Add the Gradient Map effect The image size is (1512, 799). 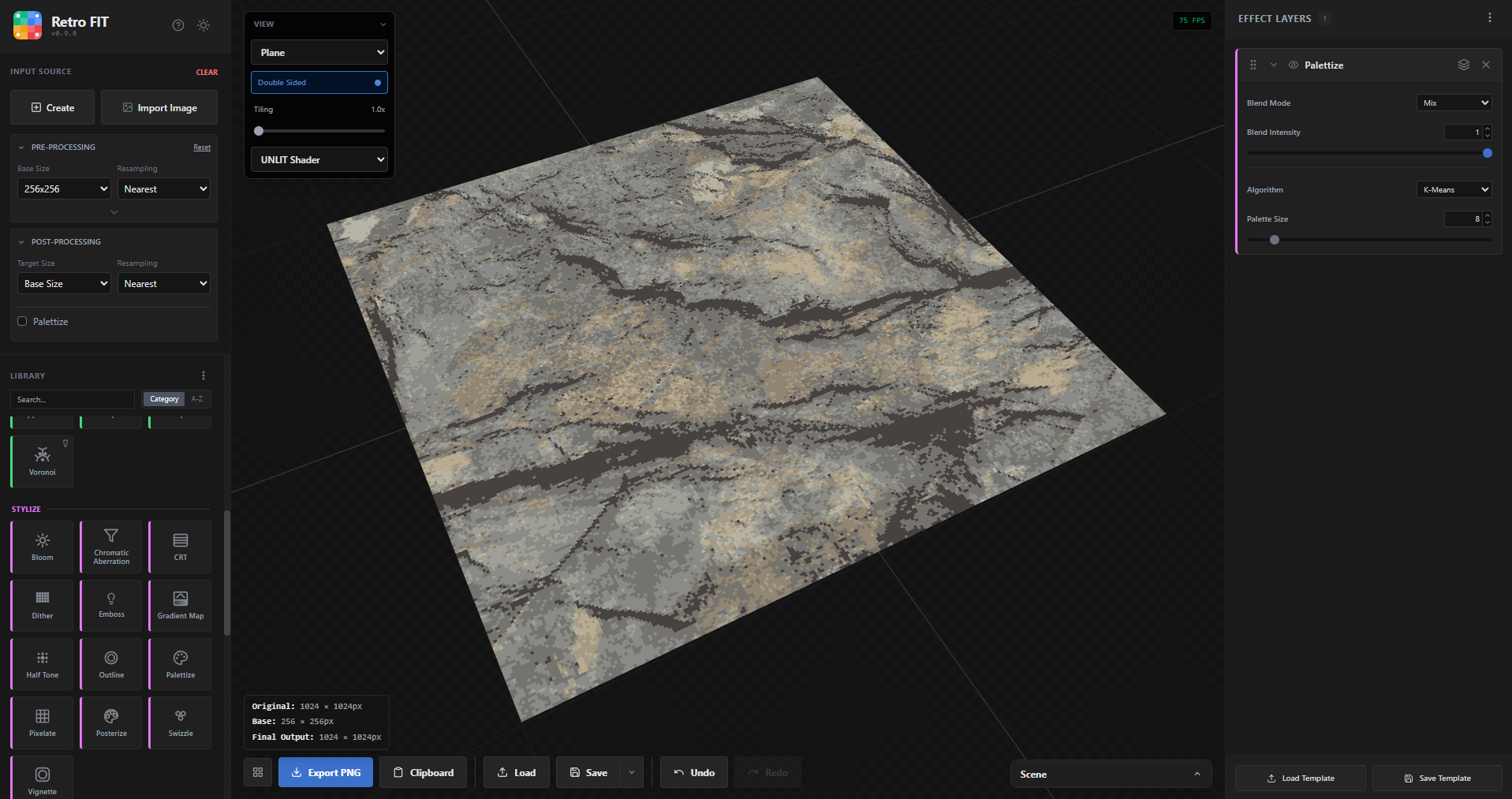181,605
